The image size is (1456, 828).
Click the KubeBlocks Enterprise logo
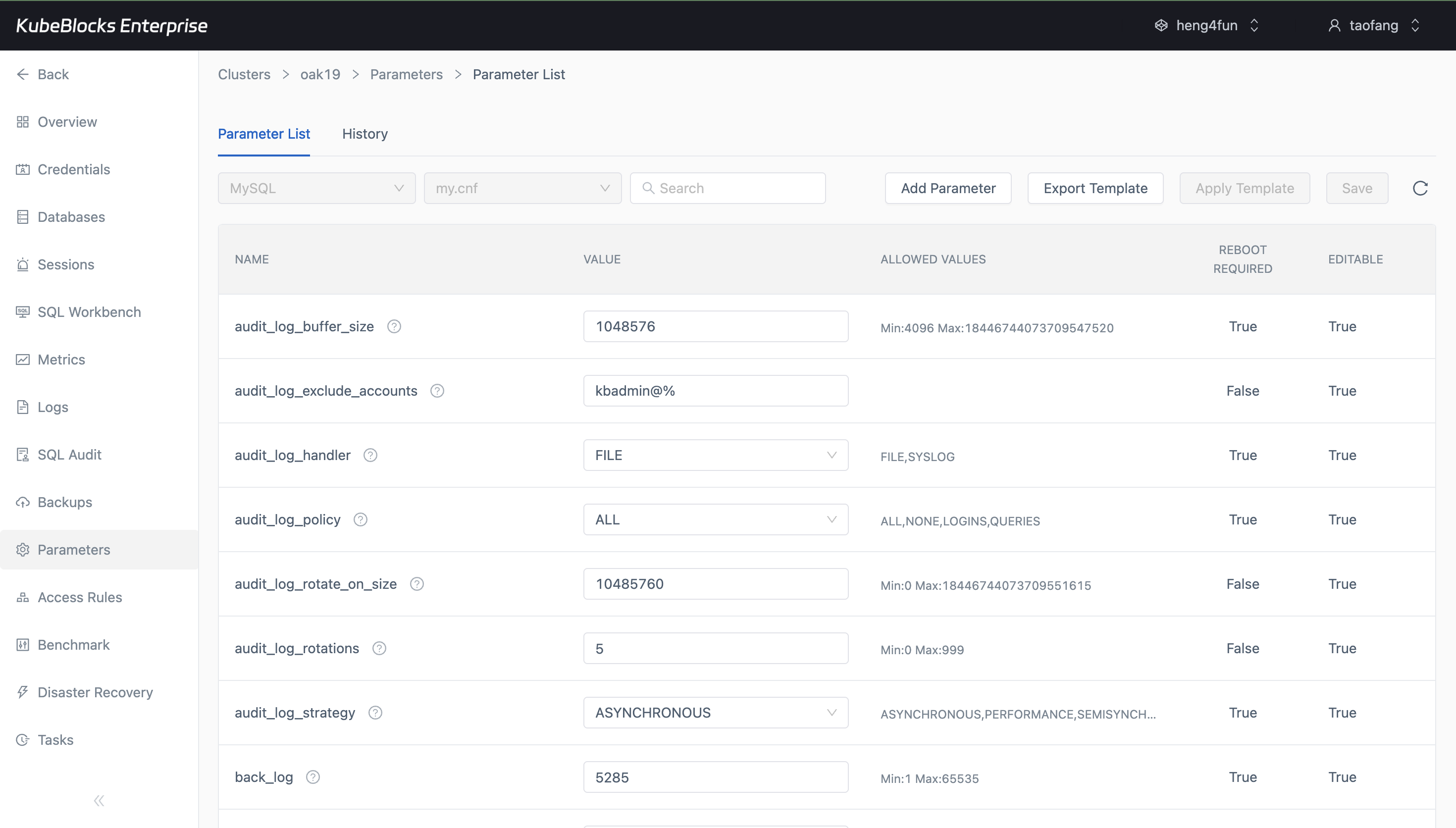point(111,26)
